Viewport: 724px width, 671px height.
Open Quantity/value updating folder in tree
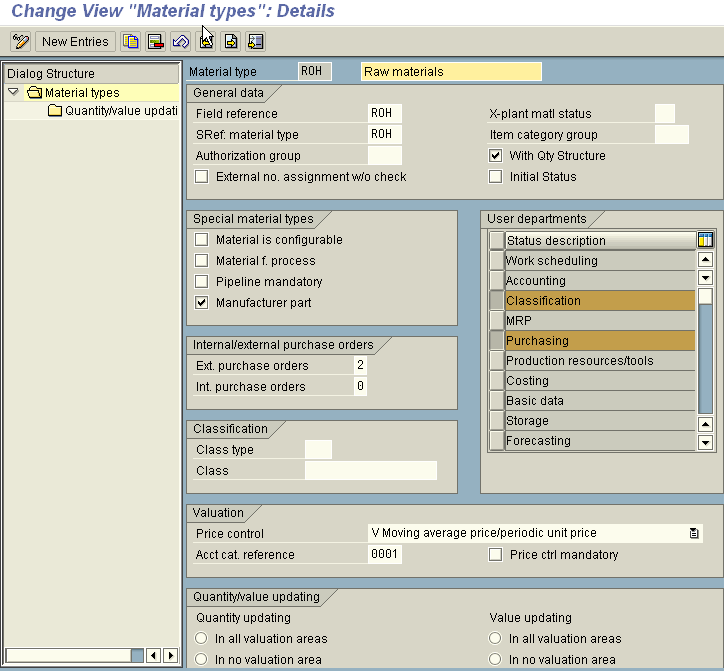click(113, 111)
